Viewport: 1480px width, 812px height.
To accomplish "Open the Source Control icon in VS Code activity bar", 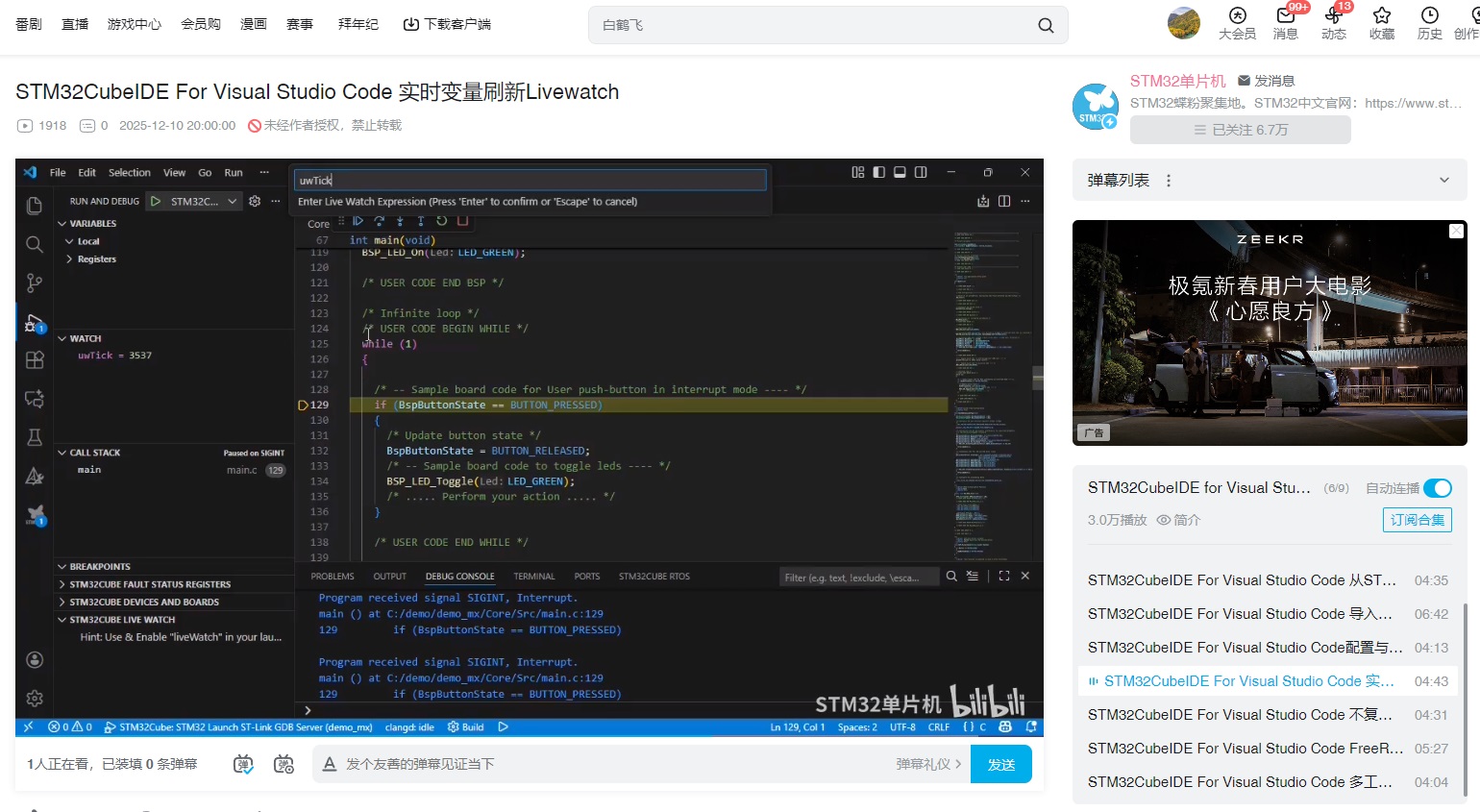I will click(x=35, y=283).
